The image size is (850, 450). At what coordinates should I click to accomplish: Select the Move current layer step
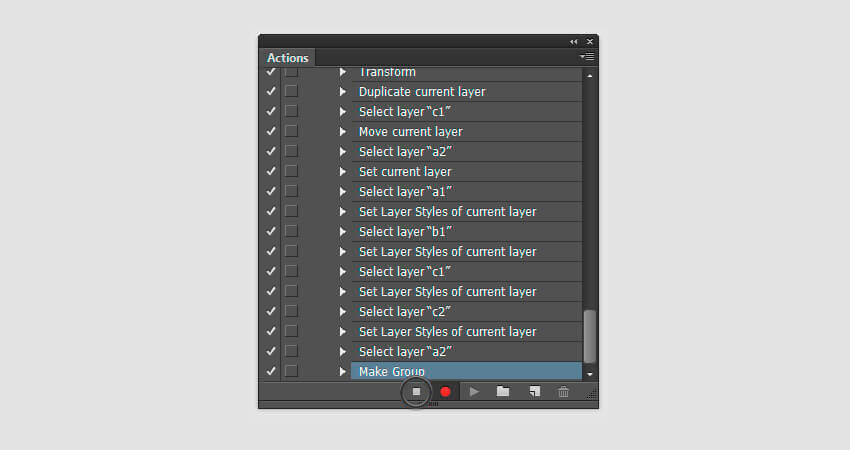point(467,132)
